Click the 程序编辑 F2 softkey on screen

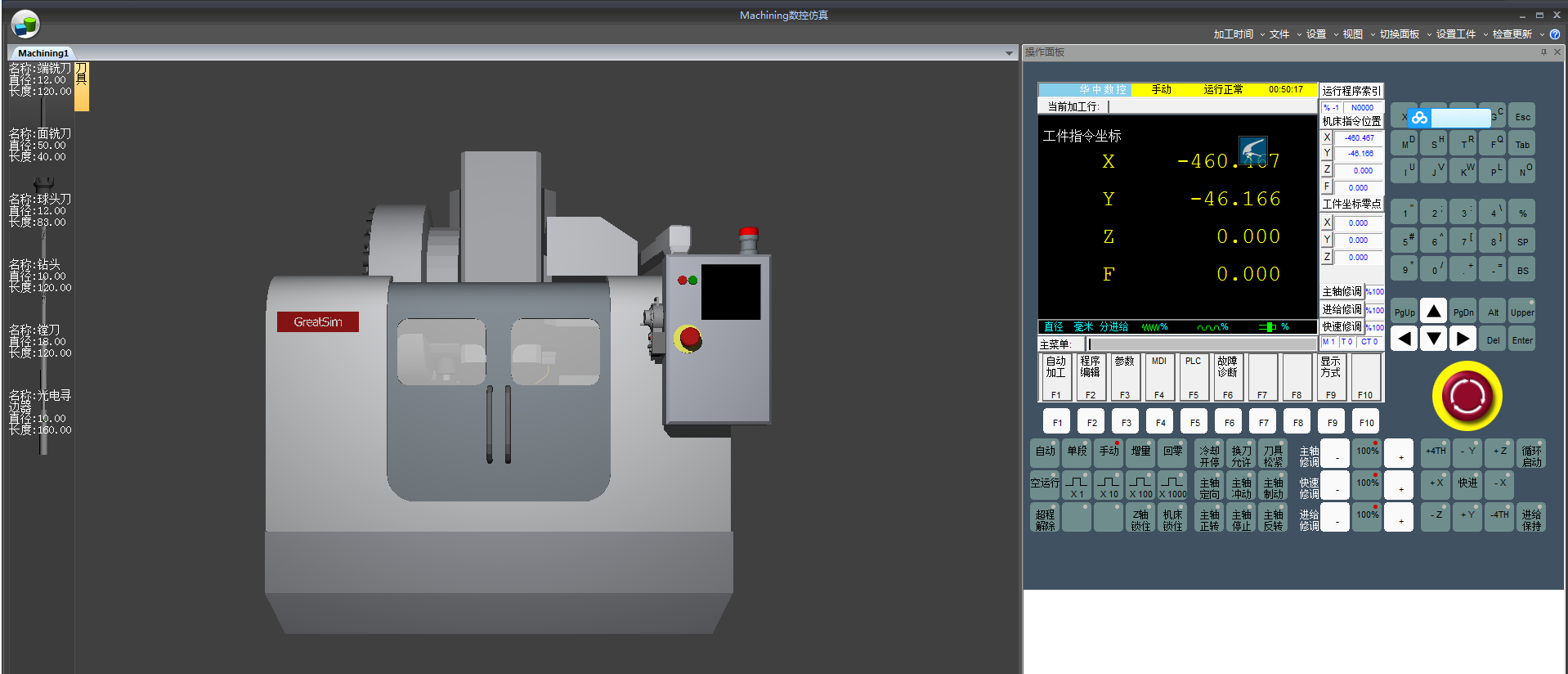pos(1090,376)
